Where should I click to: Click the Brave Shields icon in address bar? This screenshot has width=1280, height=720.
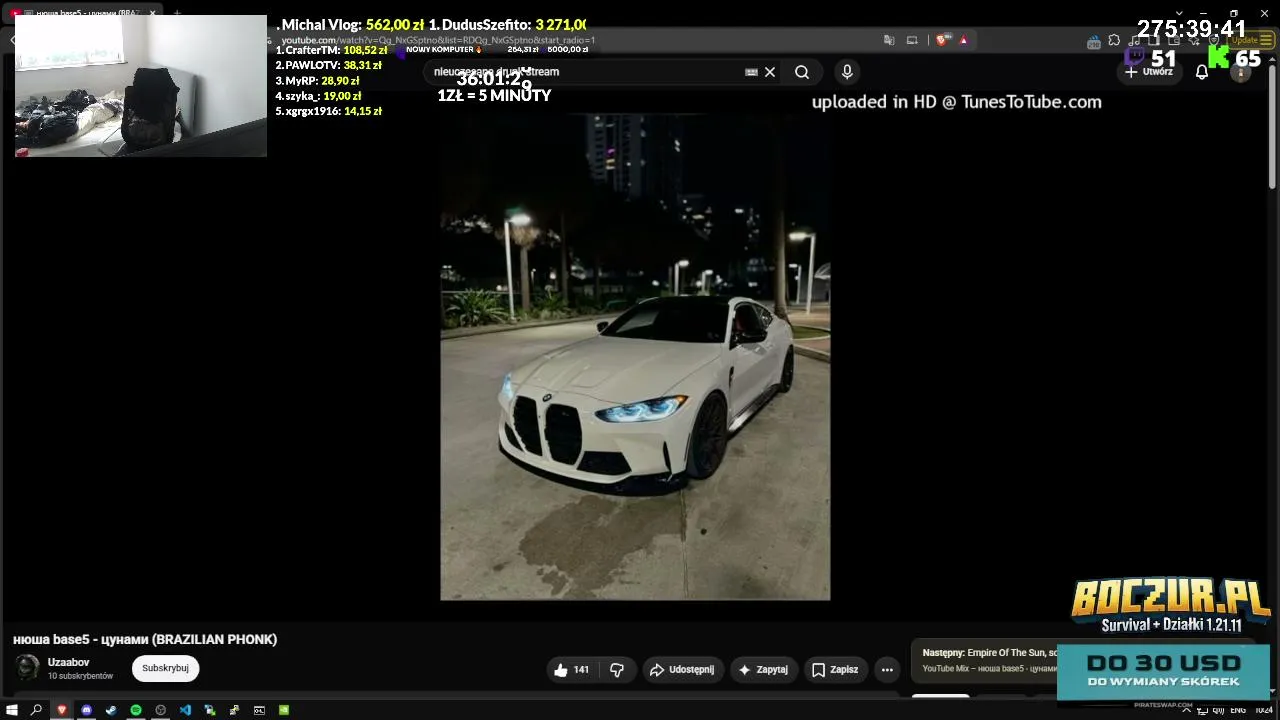[x=943, y=40]
